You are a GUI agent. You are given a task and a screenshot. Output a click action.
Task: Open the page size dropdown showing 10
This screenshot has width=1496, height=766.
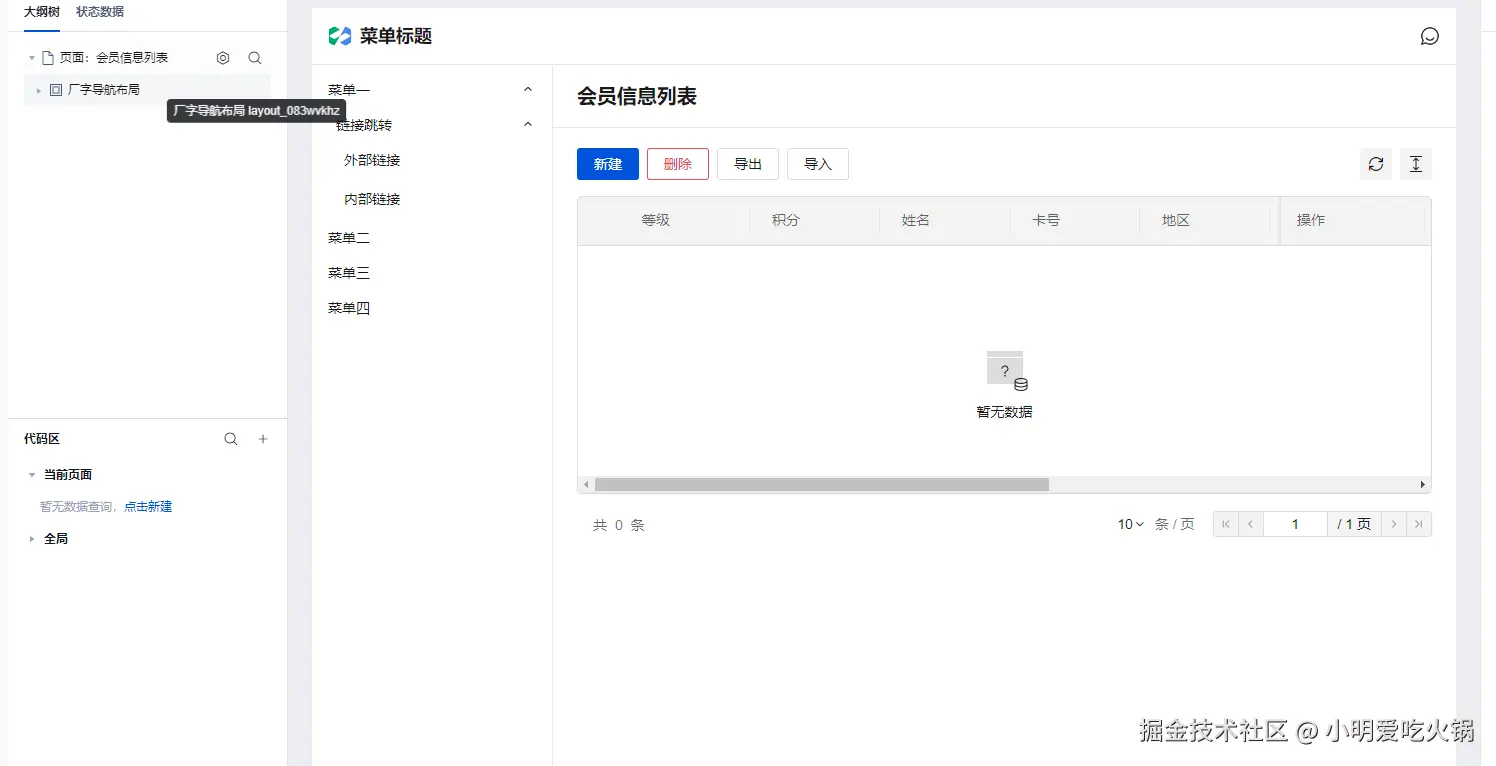pyautogui.click(x=1128, y=523)
